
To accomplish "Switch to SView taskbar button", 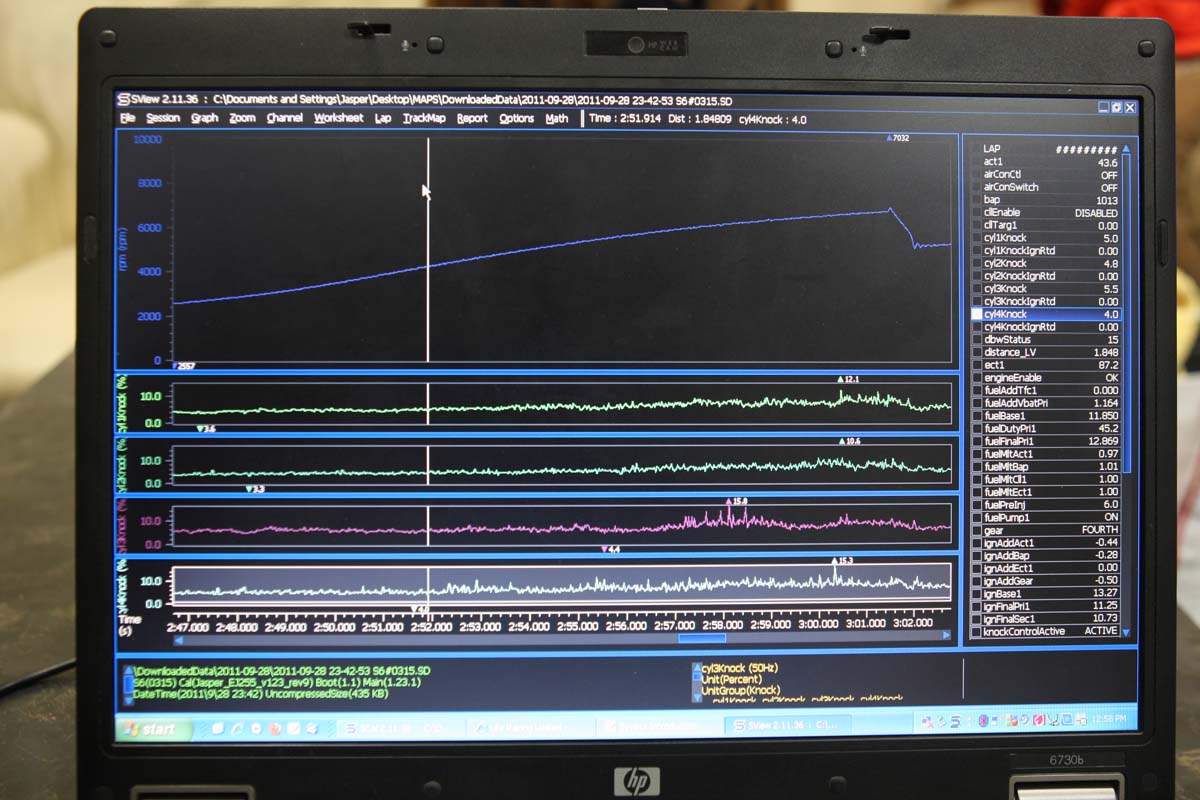I will [787, 725].
